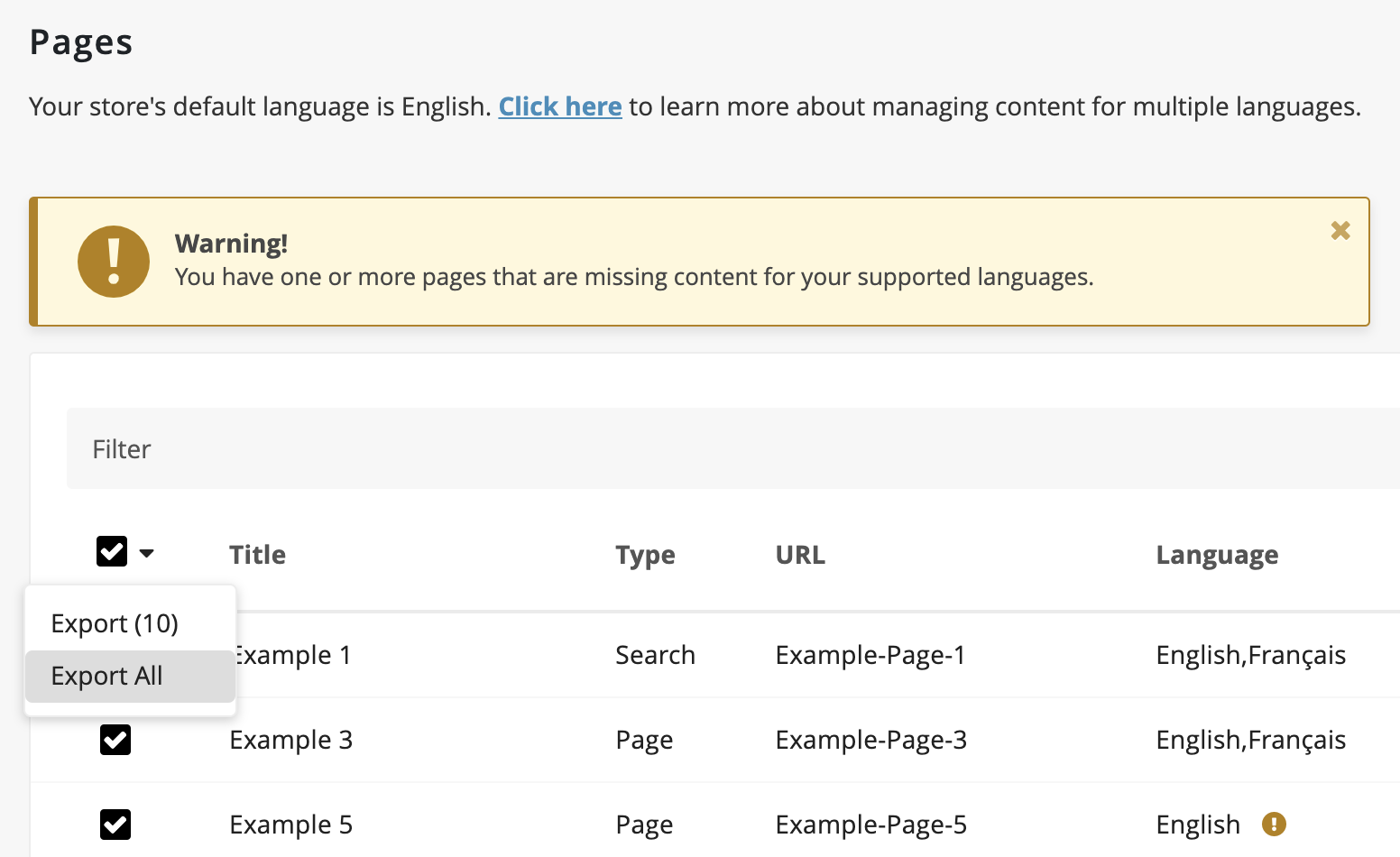Viewport: 1400px width, 857px height.
Task: Open the Example 5 page title
Action: [x=290, y=825]
